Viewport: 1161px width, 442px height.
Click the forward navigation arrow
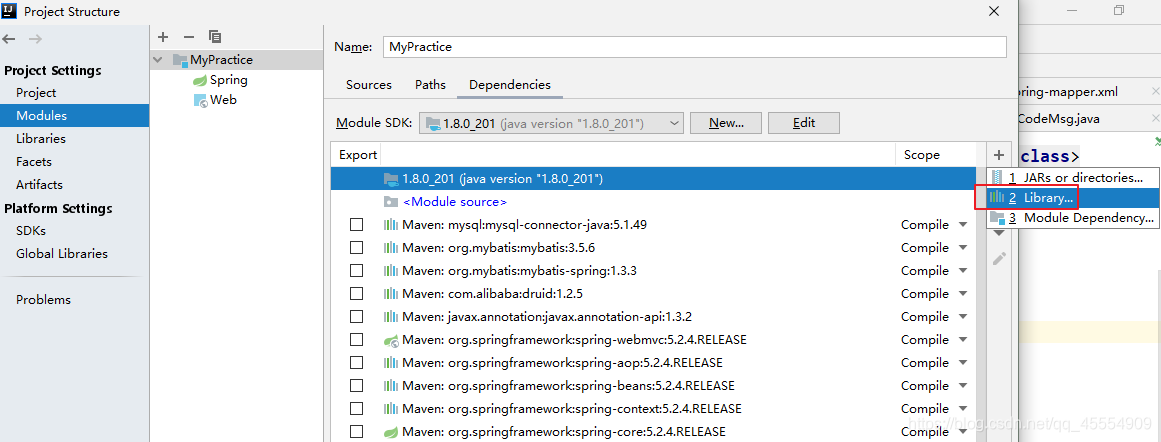tap(35, 38)
